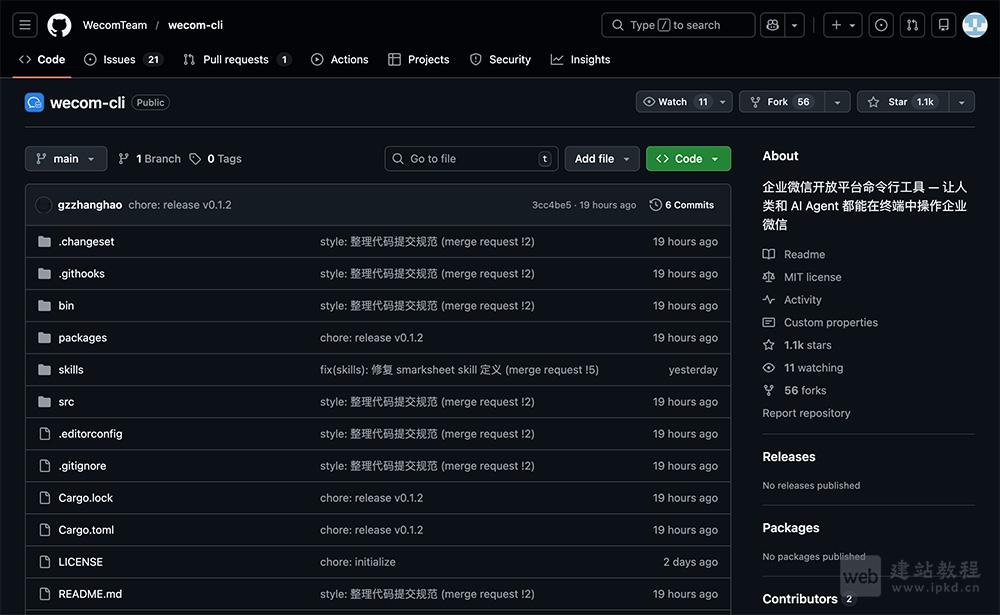Open the skills folder icon

click(x=44, y=369)
